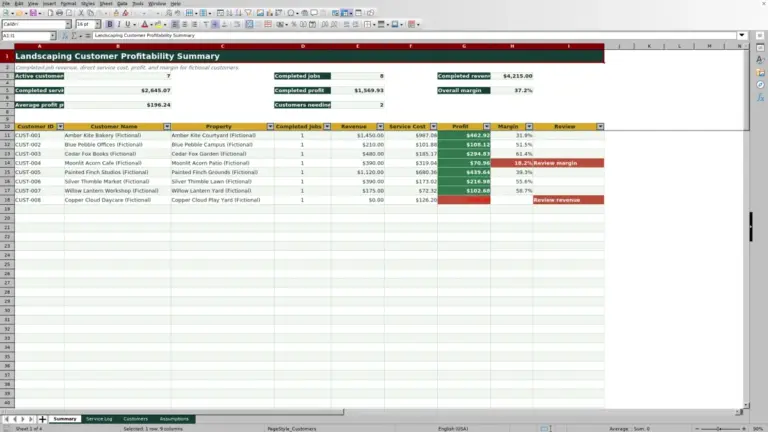Click the Sum sigma icon
The height and width of the screenshot is (432, 768).
point(74,35)
